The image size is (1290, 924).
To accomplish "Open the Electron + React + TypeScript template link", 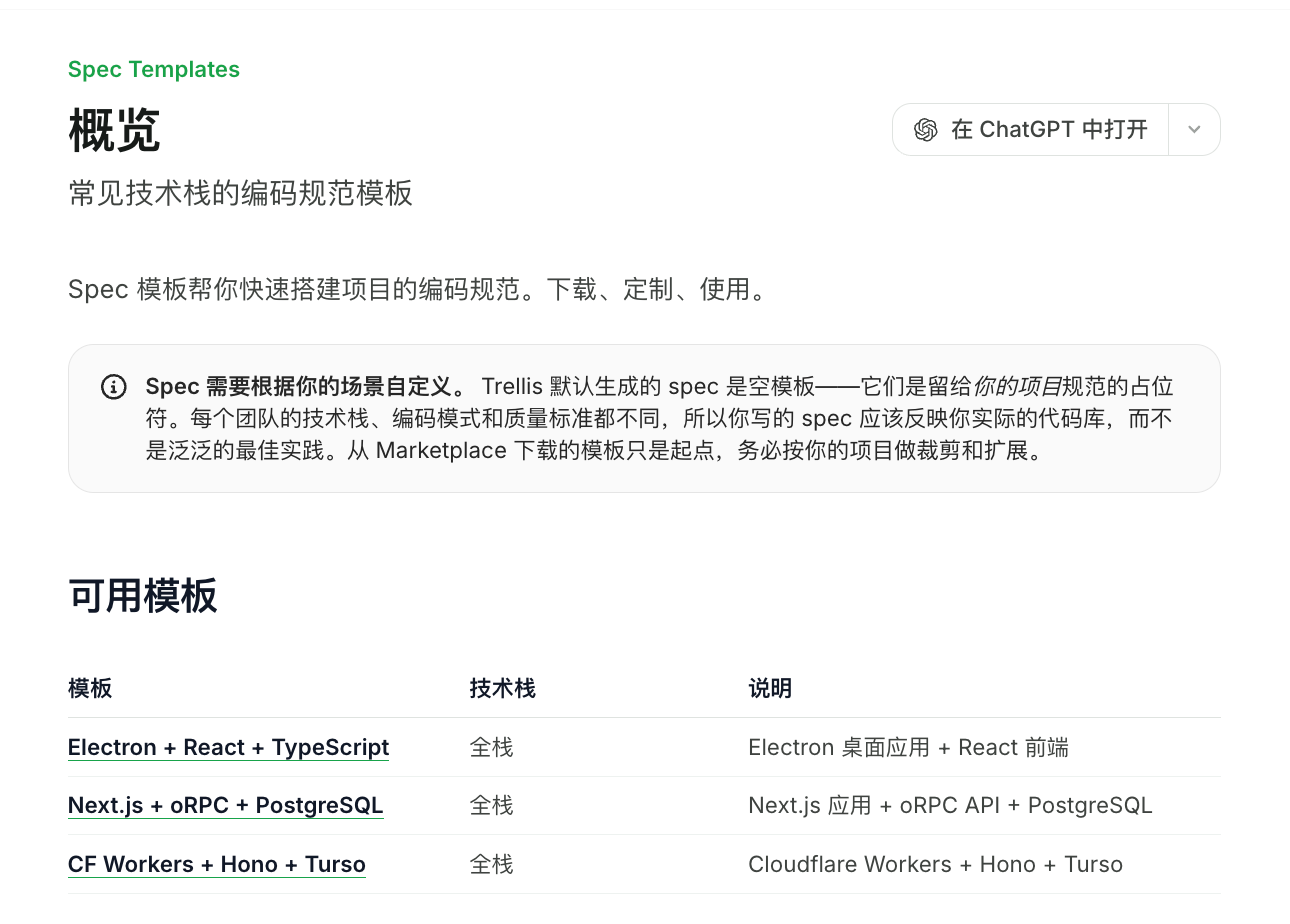I will point(228,748).
